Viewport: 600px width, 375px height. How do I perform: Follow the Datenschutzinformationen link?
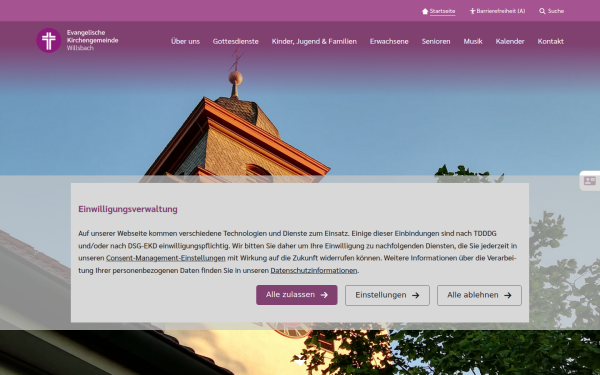[x=314, y=271]
